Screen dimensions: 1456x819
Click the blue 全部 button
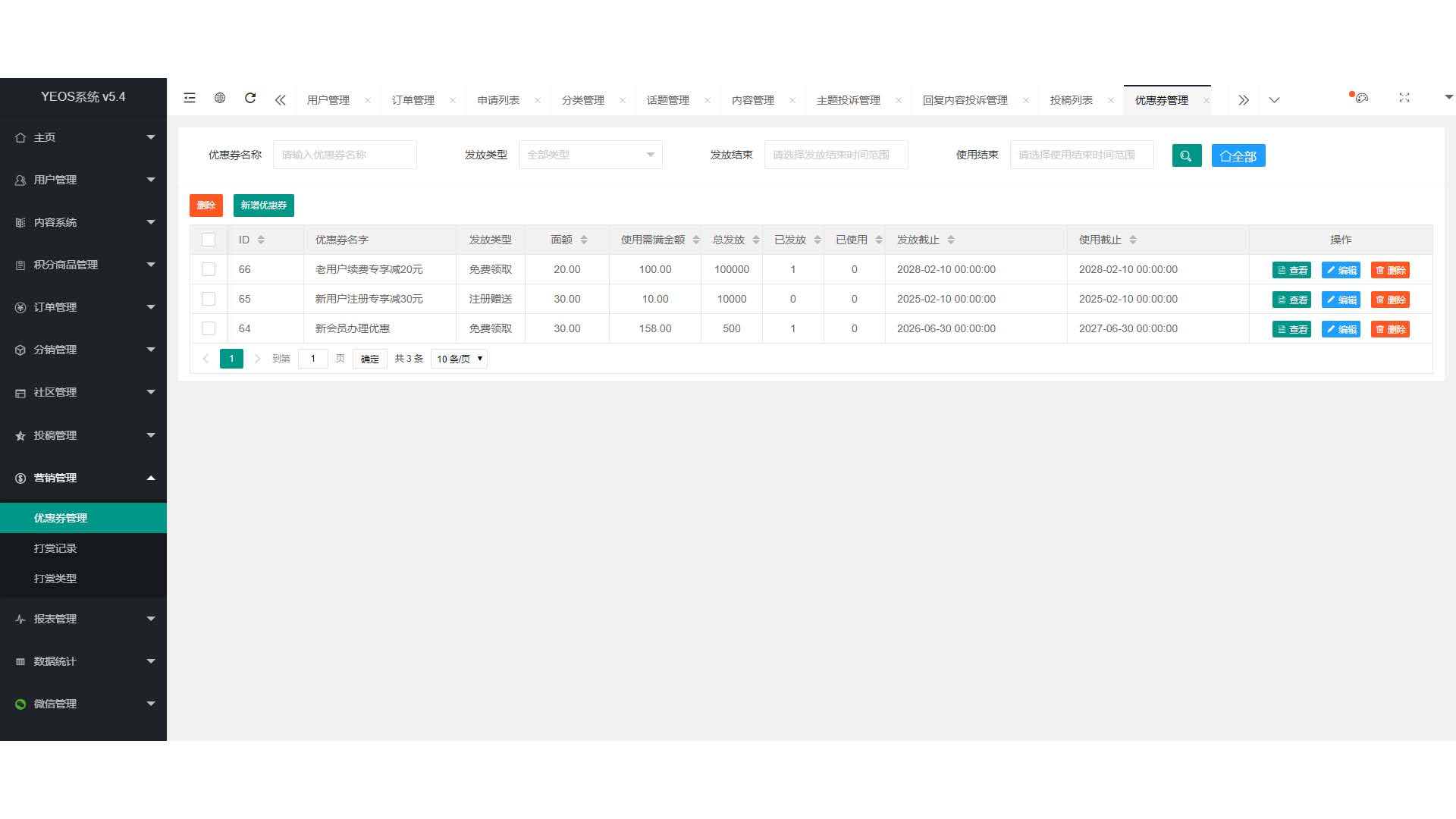[x=1238, y=155]
